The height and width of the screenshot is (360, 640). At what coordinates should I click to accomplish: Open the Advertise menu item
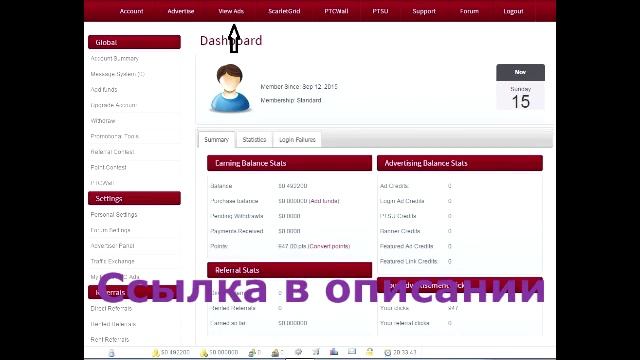180,11
